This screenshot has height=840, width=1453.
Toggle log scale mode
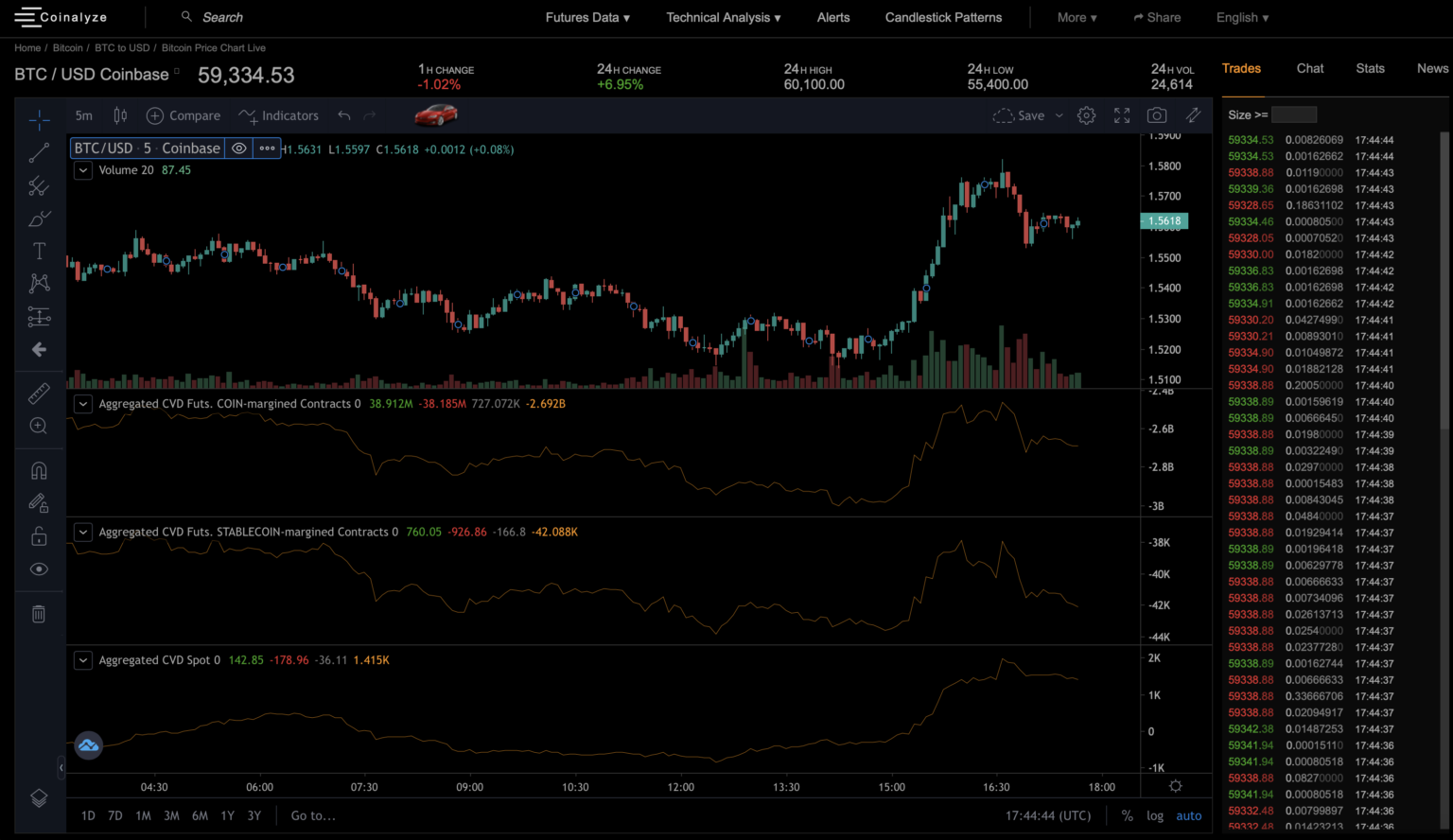(x=1155, y=815)
